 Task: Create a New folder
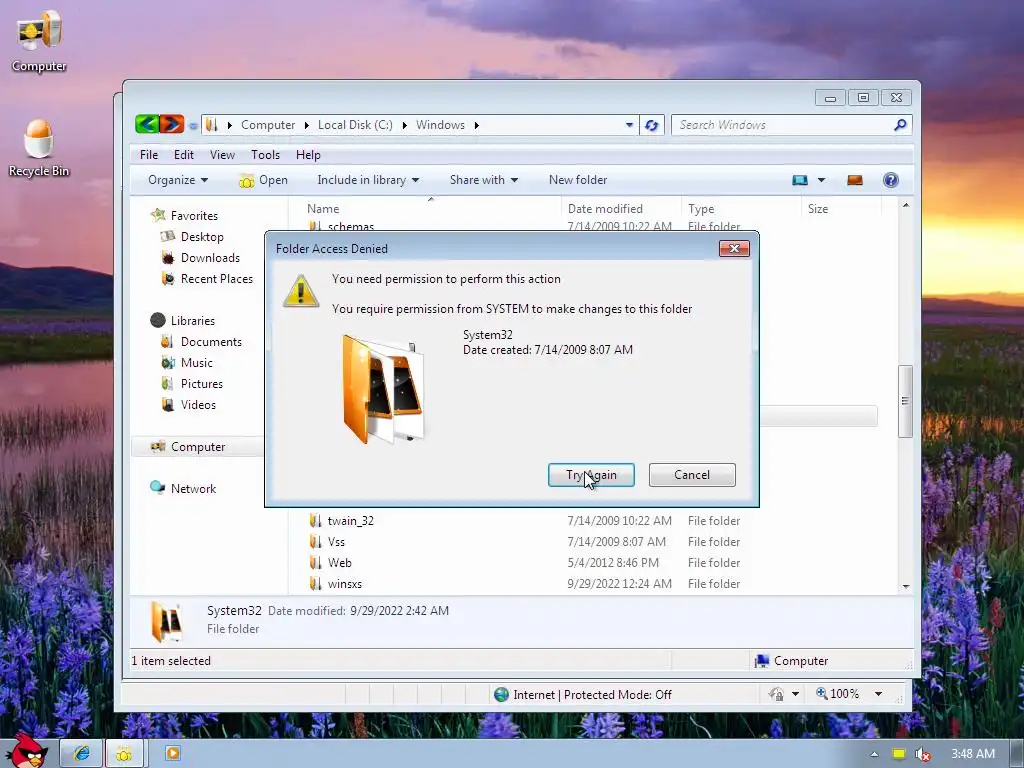click(x=578, y=180)
